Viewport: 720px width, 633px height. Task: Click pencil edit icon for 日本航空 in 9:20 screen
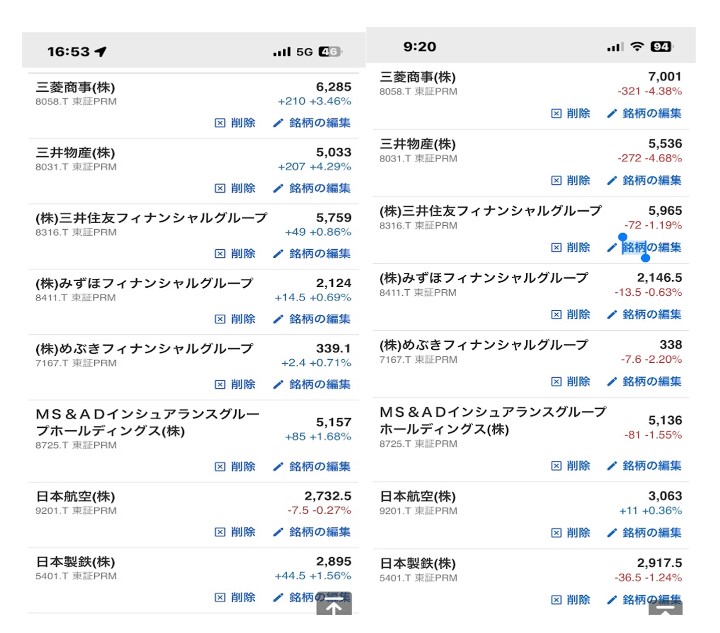click(612, 533)
